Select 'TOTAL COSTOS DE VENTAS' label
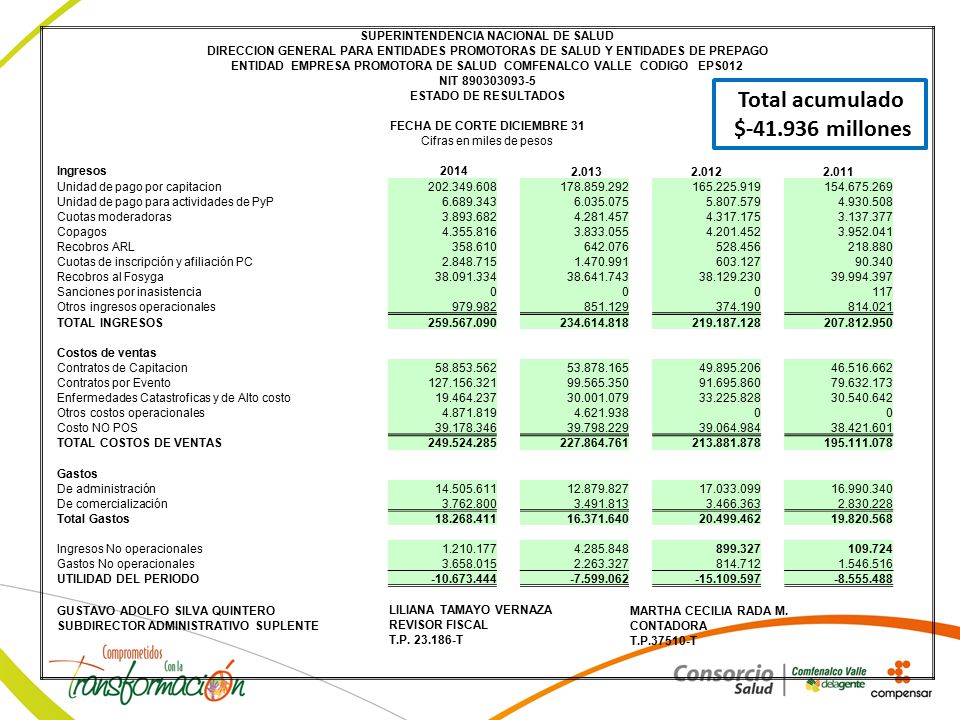960x720 pixels. coord(139,443)
